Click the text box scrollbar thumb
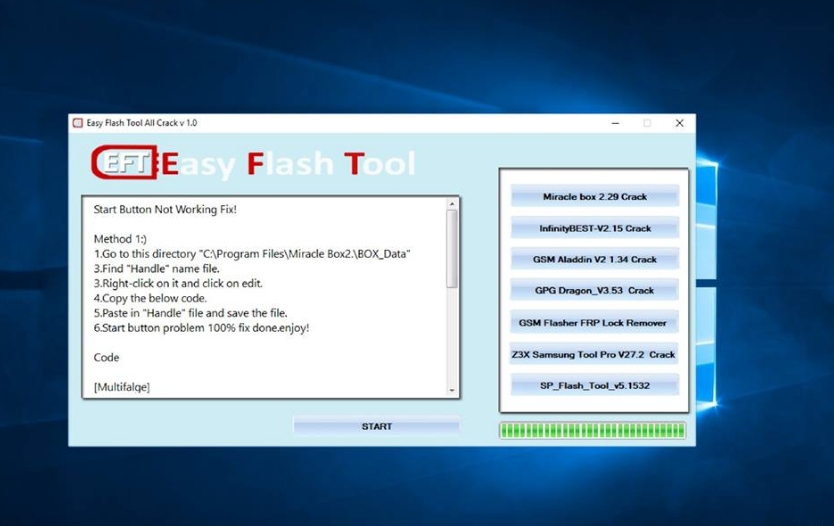Viewport: 834px width, 526px height. [452, 249]
